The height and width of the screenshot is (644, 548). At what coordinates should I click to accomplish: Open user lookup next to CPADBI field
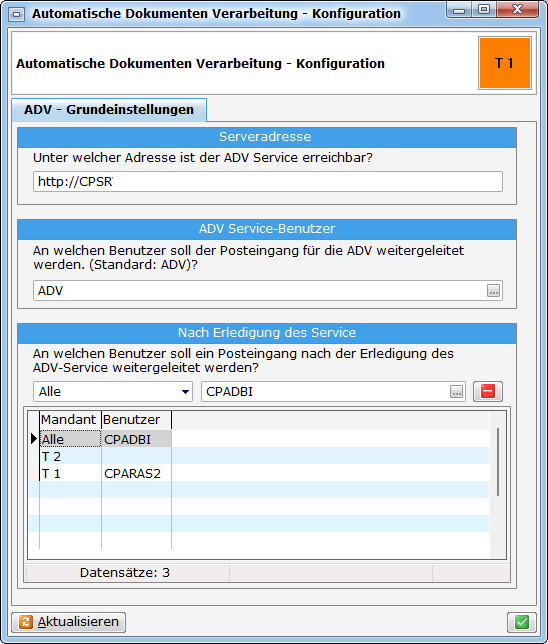tap(456, 392)
